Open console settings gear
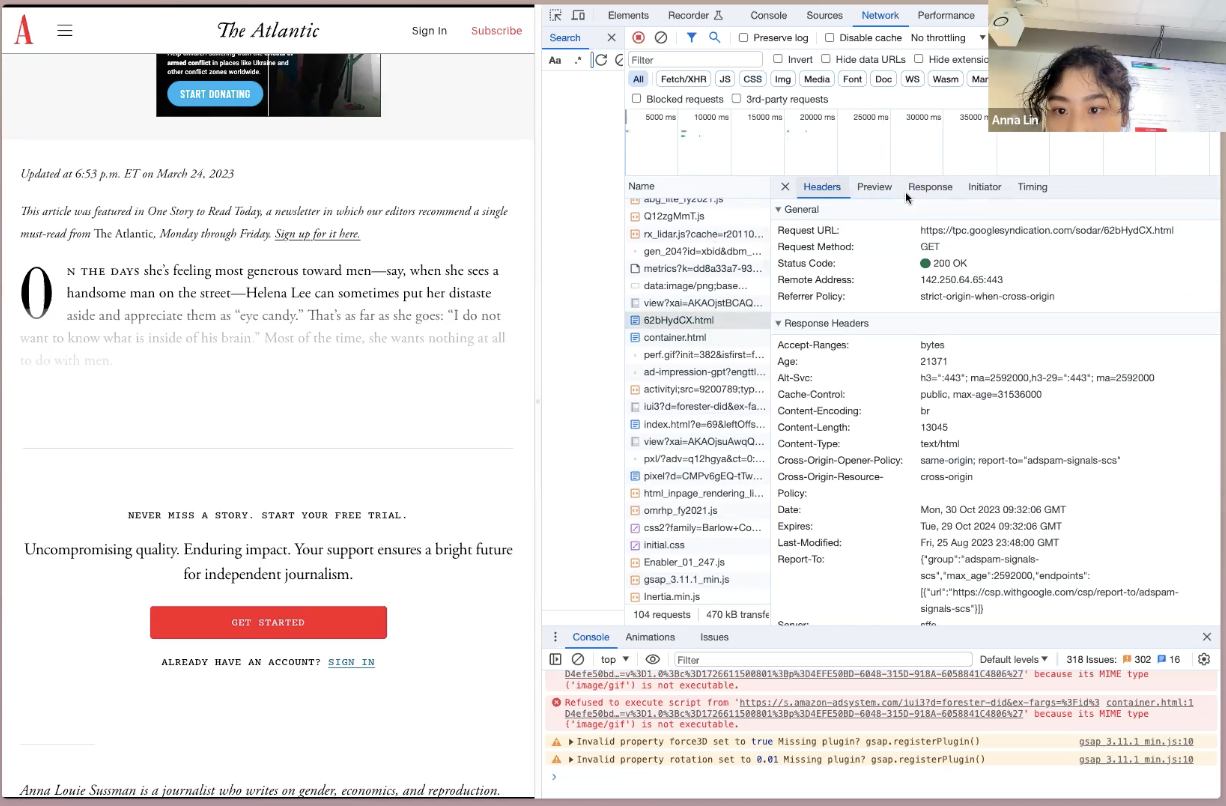Screen dimensions: 1226x806 coord(1204,660)
